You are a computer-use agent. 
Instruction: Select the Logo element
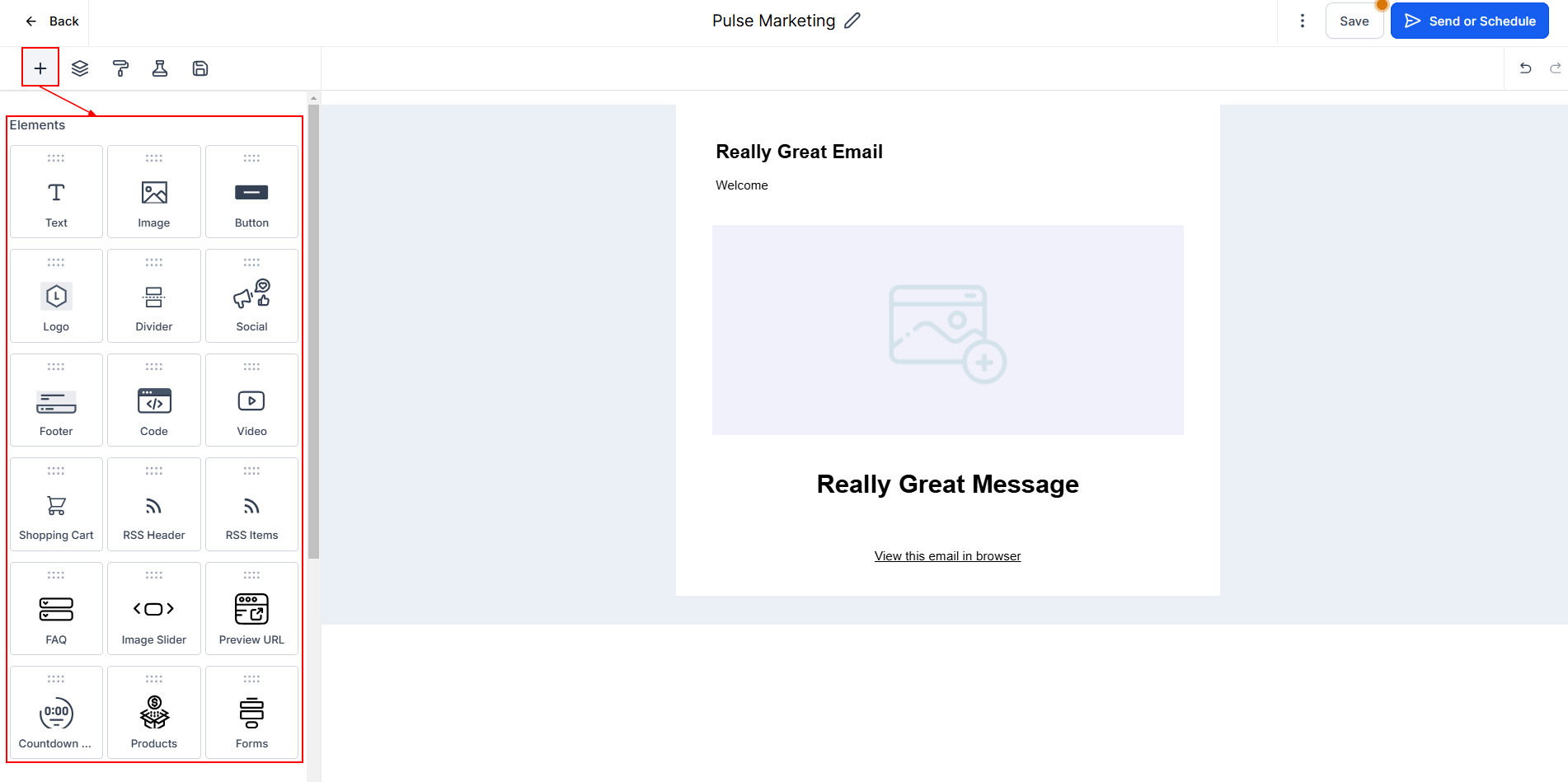click(x=56, y=296)
